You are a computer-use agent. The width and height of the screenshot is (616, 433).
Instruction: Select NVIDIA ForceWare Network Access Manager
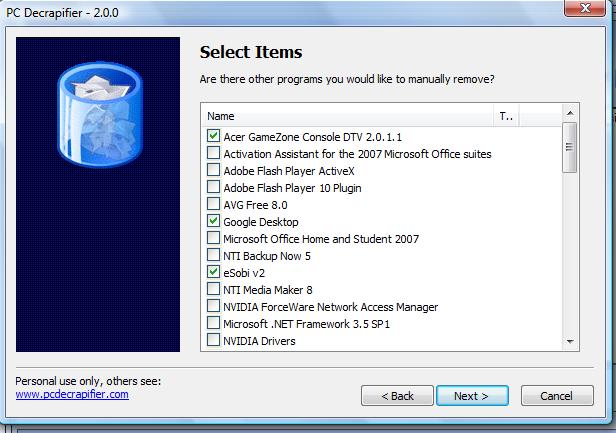(x=213, y=306)
